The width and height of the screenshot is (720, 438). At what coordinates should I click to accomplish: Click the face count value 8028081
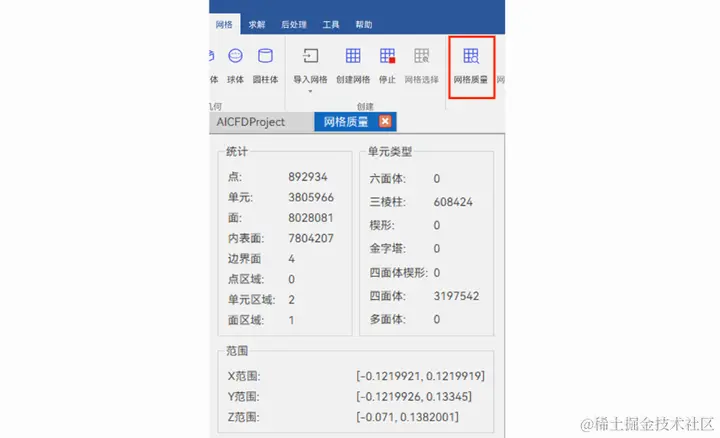tap(310, 218)
